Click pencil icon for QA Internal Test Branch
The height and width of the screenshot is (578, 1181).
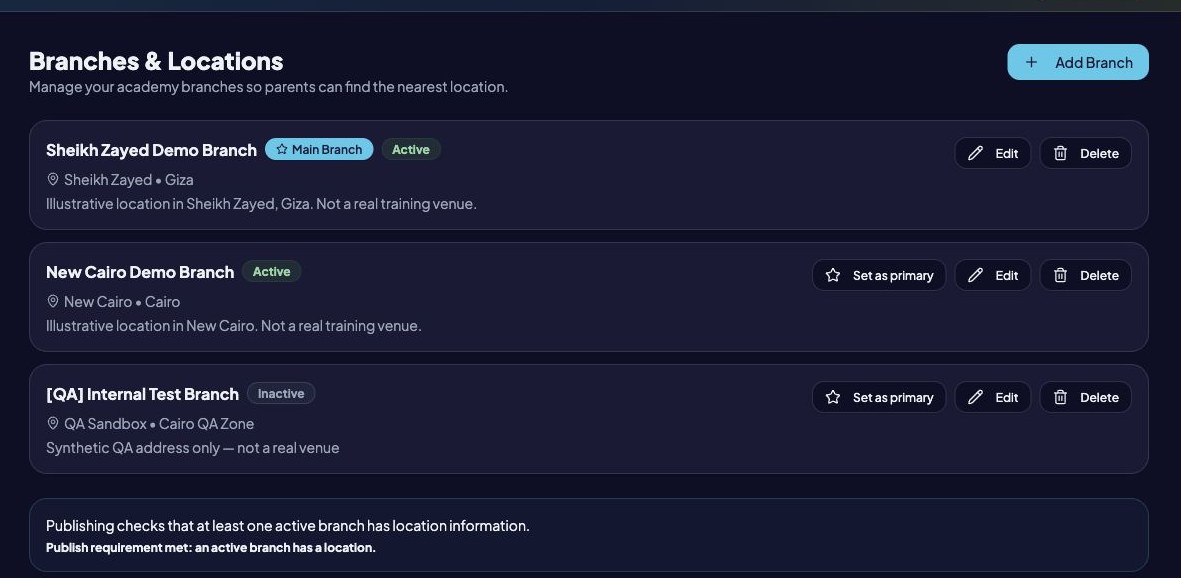pyautogui.click(x=975, y=397)
